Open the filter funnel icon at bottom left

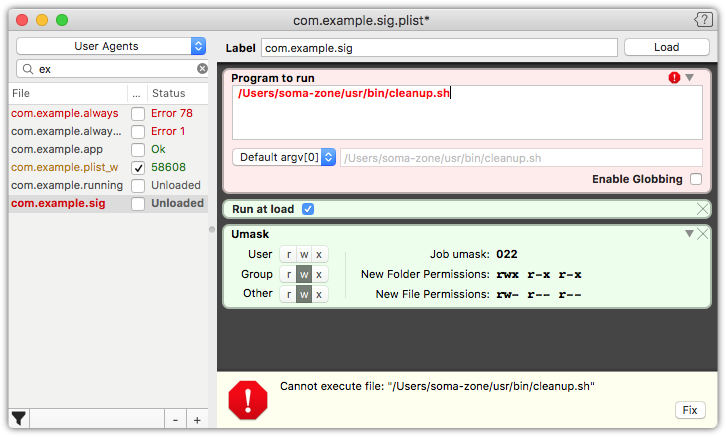pyautogui.click(x=18, y=418)
